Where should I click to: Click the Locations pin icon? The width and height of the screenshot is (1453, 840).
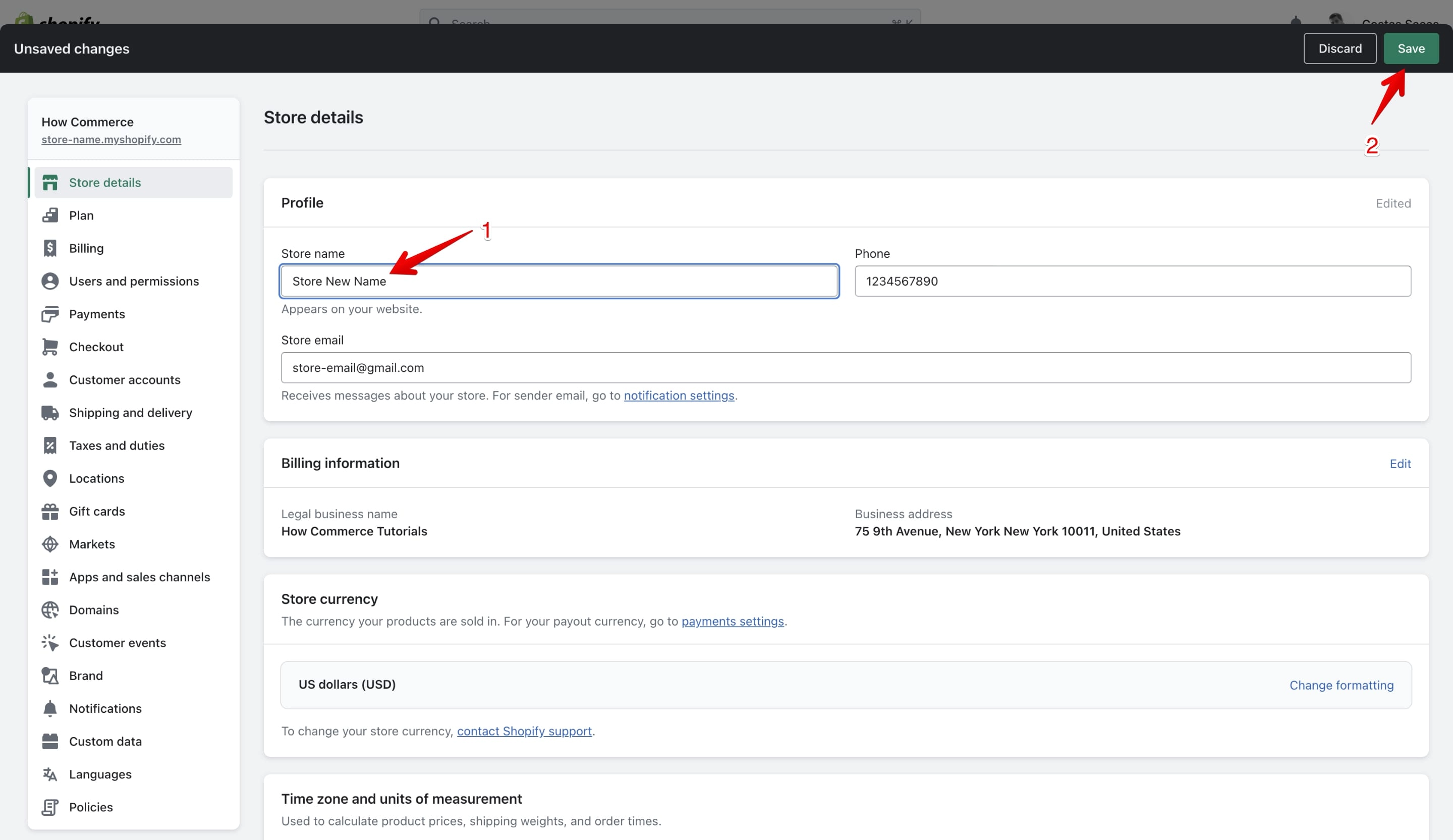click(x=50, y=478)
